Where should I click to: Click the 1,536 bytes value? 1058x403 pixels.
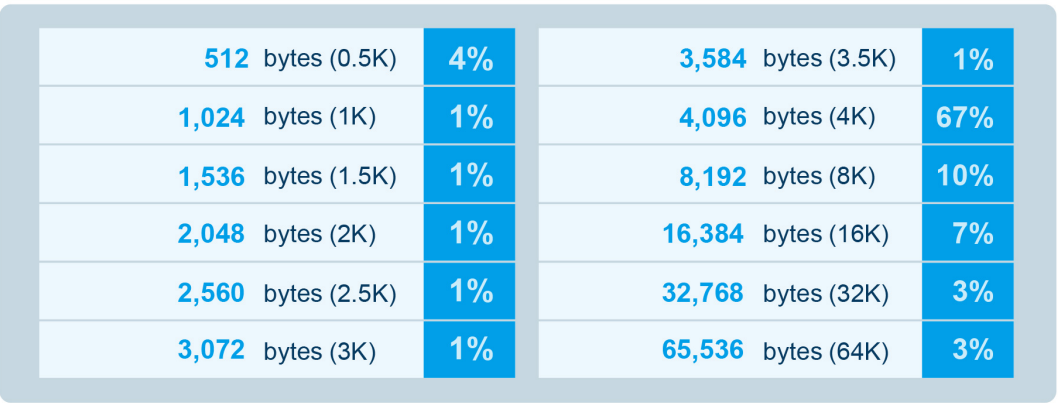point(212,176)
